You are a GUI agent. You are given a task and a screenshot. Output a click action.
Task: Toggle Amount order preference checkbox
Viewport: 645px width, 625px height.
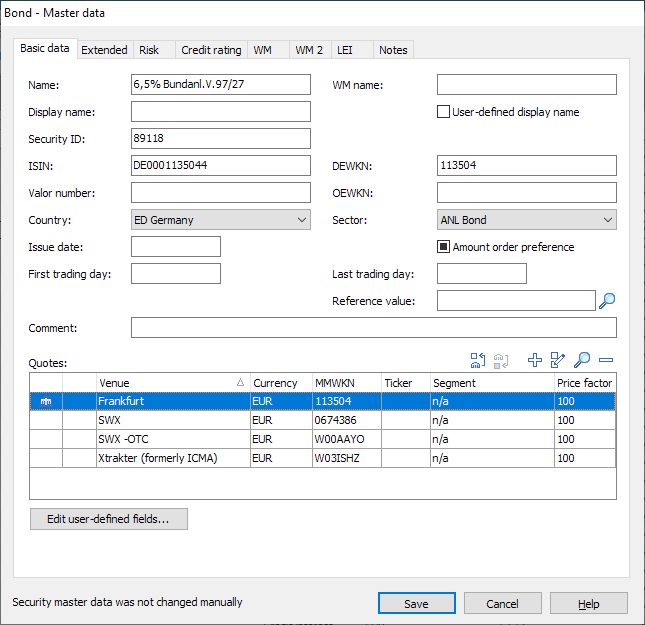tap(444, 247)
